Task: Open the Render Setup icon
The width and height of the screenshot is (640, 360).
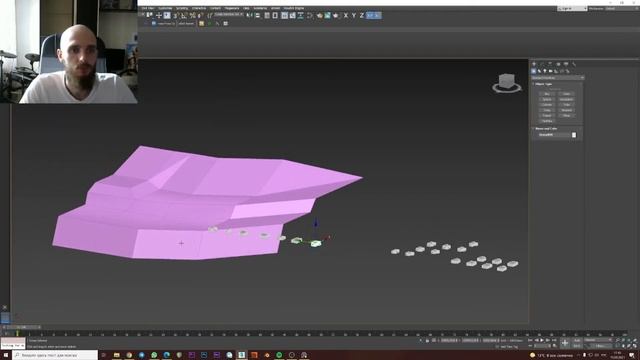Action: pos(320,16)
